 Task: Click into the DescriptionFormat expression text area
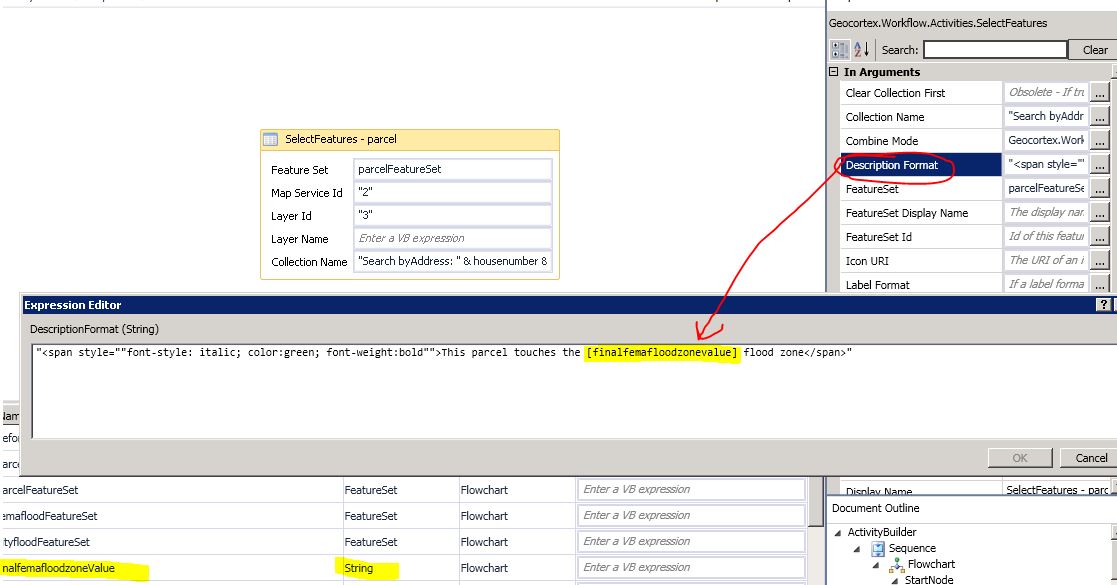574,392
